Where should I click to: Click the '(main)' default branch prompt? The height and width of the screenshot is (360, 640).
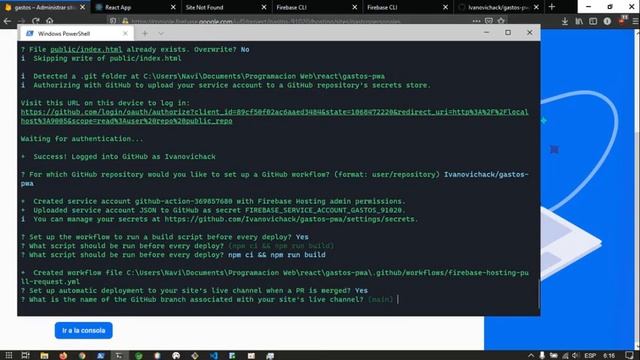[x=380, y=300]
